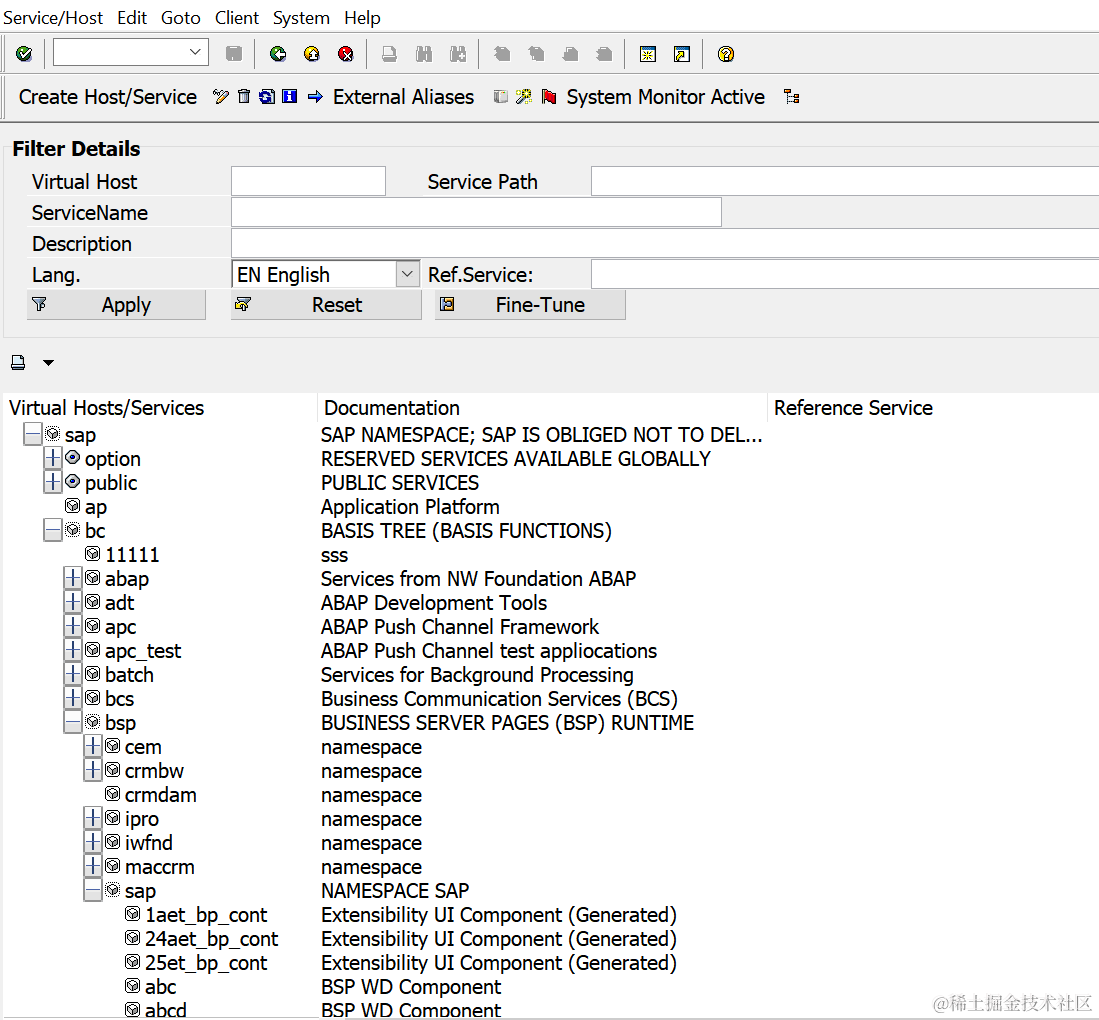Click the Save disk icon
The height and width of the screenshot is (1020, 1099).
click(233, 54)
